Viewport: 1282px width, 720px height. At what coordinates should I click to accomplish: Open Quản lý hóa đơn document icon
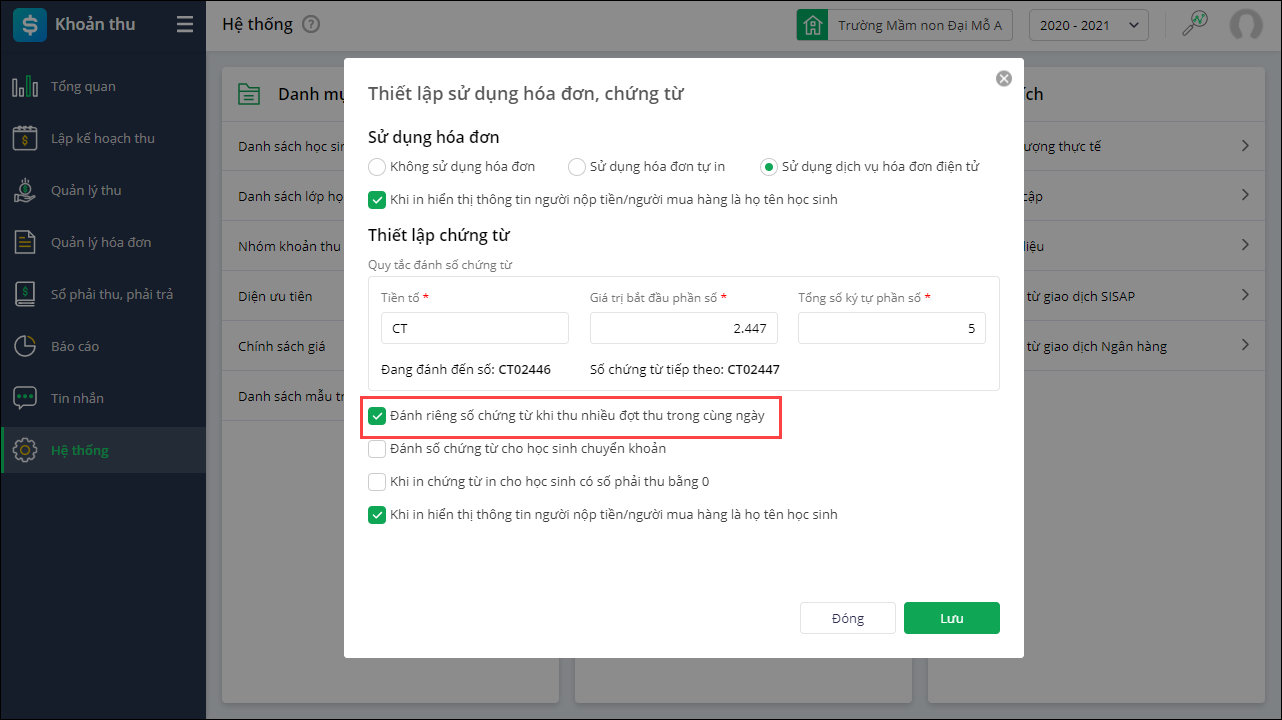[x=25, y=242]
